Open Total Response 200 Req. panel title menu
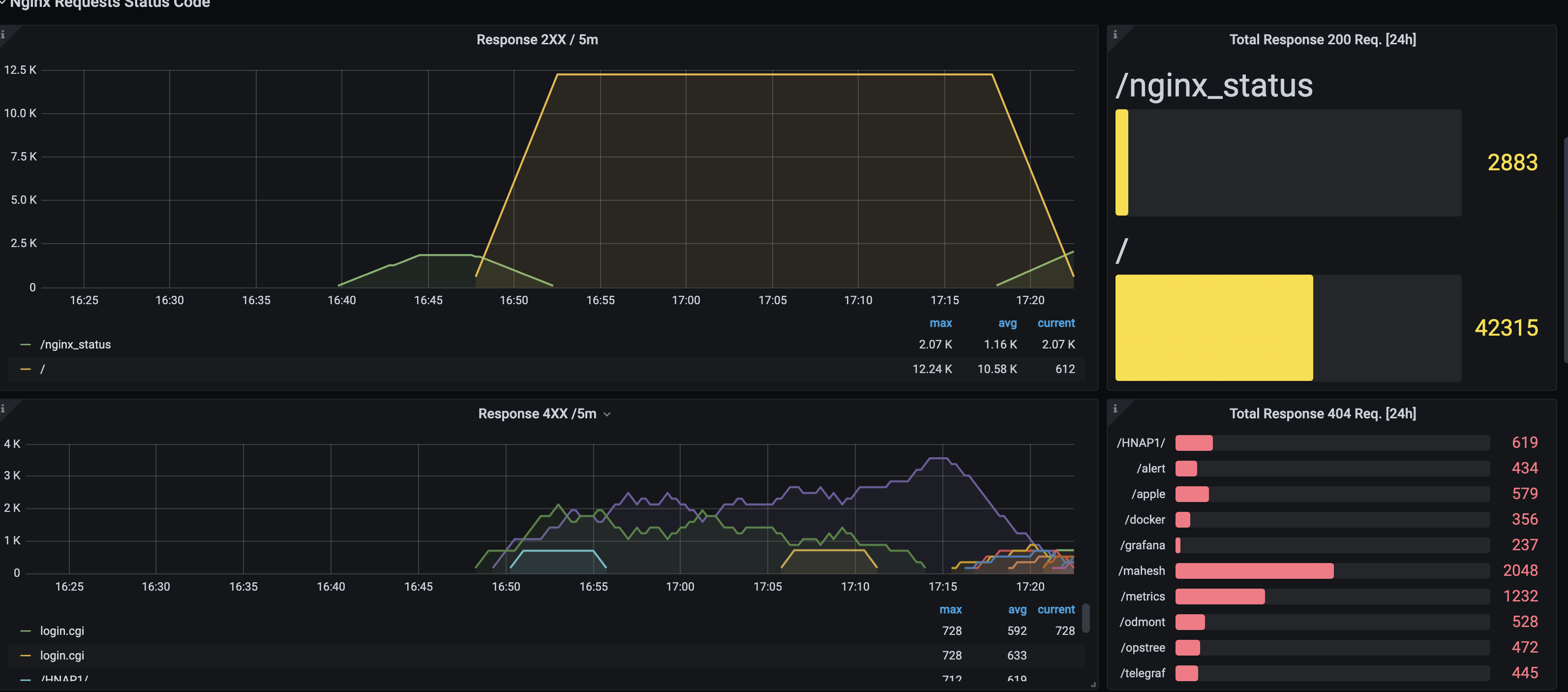 (1322, 39)
